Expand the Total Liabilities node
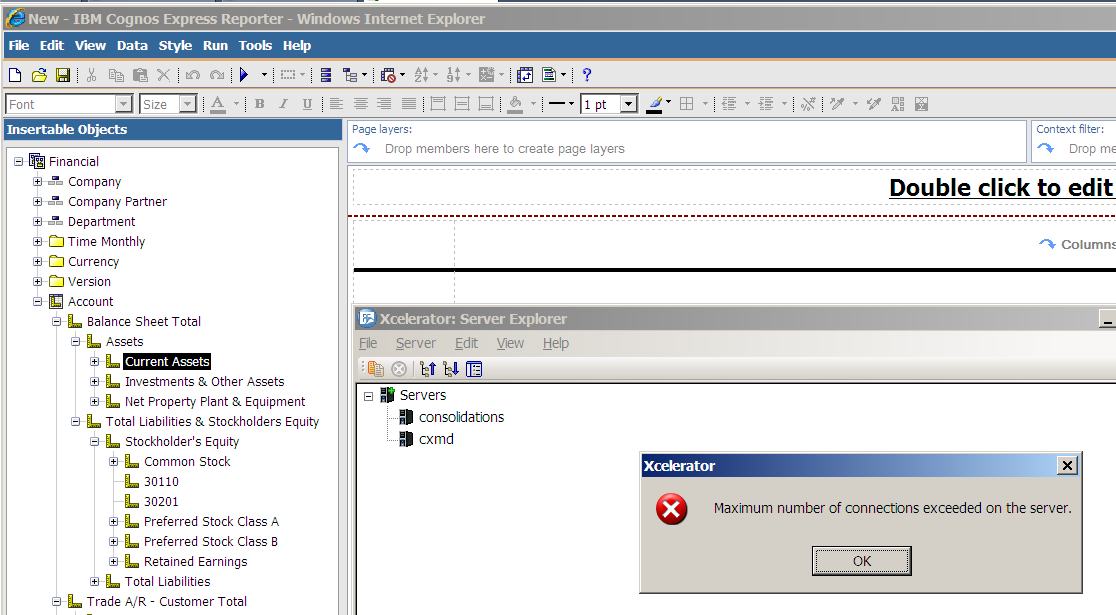1116x615 pixels. pyautogui.click(x=95, y=582)
